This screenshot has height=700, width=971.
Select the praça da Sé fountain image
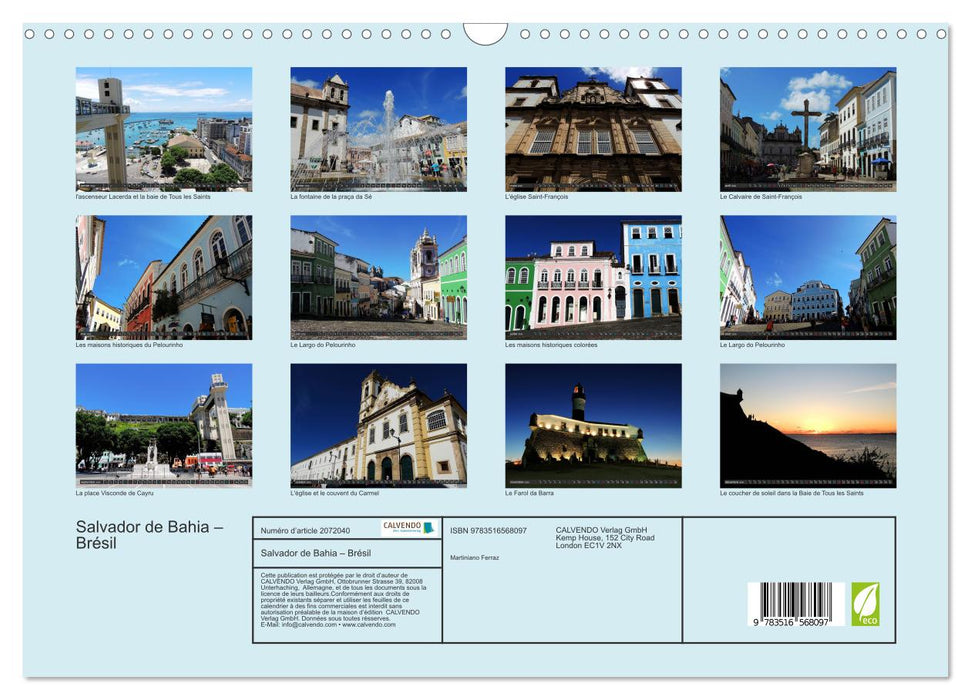377,128
